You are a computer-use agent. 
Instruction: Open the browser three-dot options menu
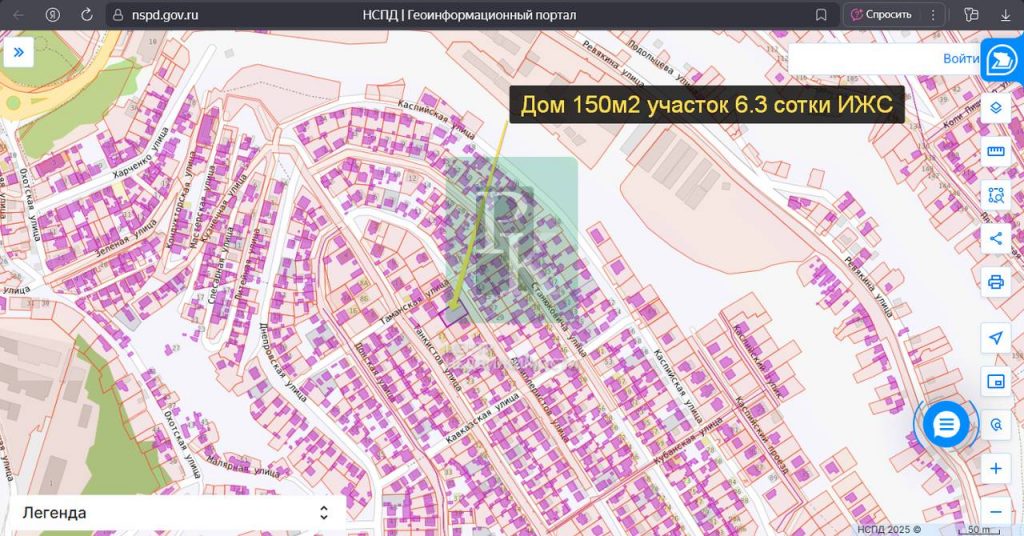coord(932,15)
